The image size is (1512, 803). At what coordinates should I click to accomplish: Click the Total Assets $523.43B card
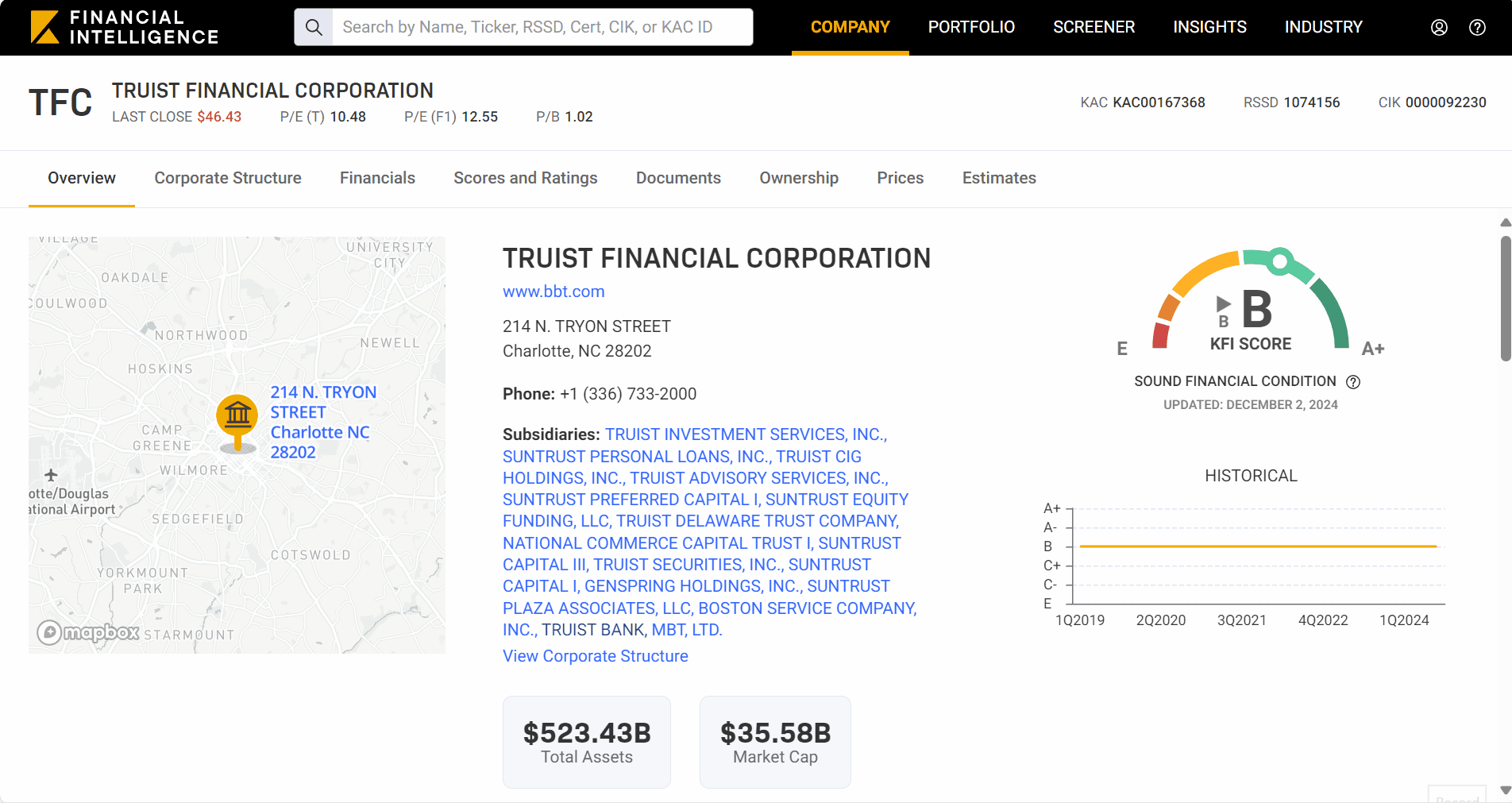pos(587,742)
